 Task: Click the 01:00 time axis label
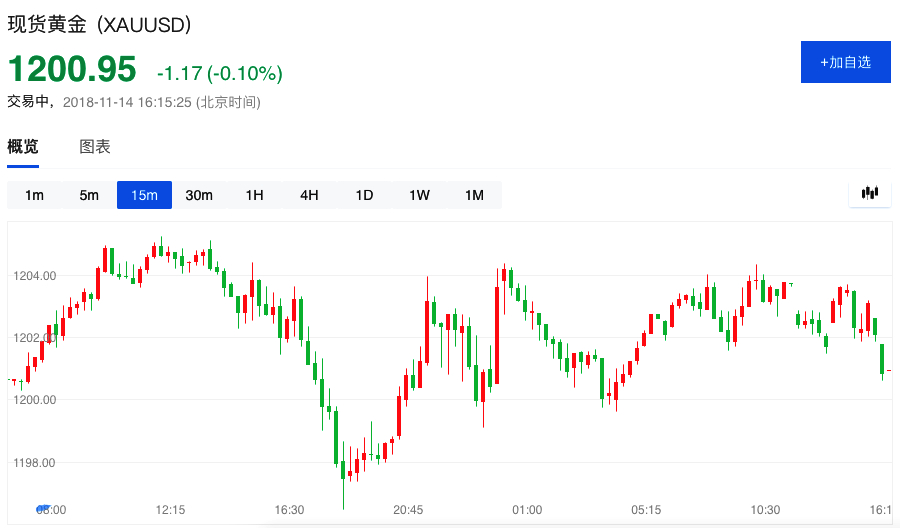527,510
